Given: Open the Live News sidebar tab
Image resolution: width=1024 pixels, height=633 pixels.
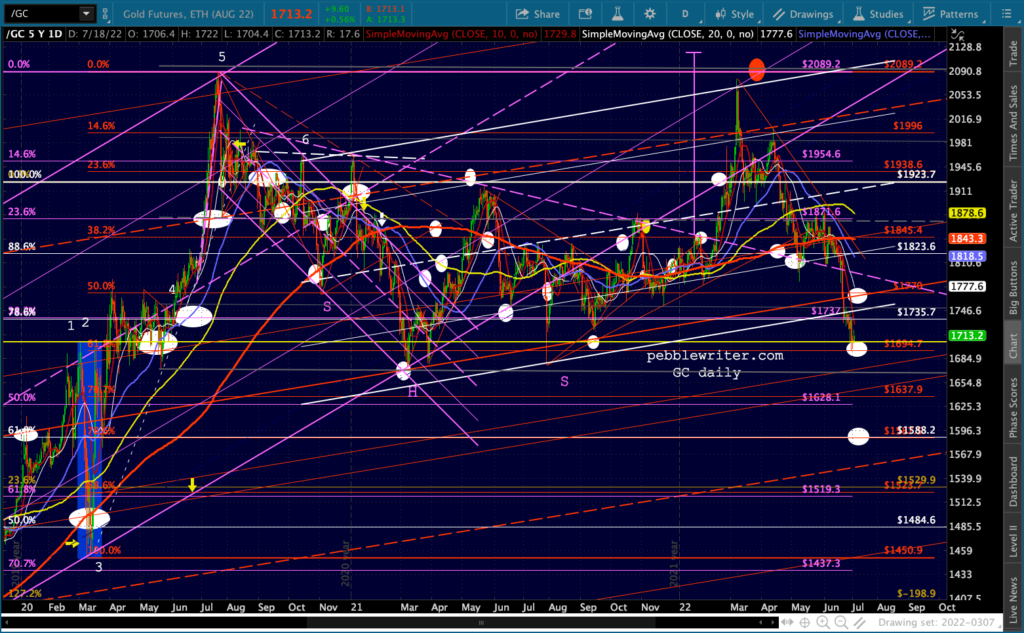Looking at the screenshot, I should 1013,599.
